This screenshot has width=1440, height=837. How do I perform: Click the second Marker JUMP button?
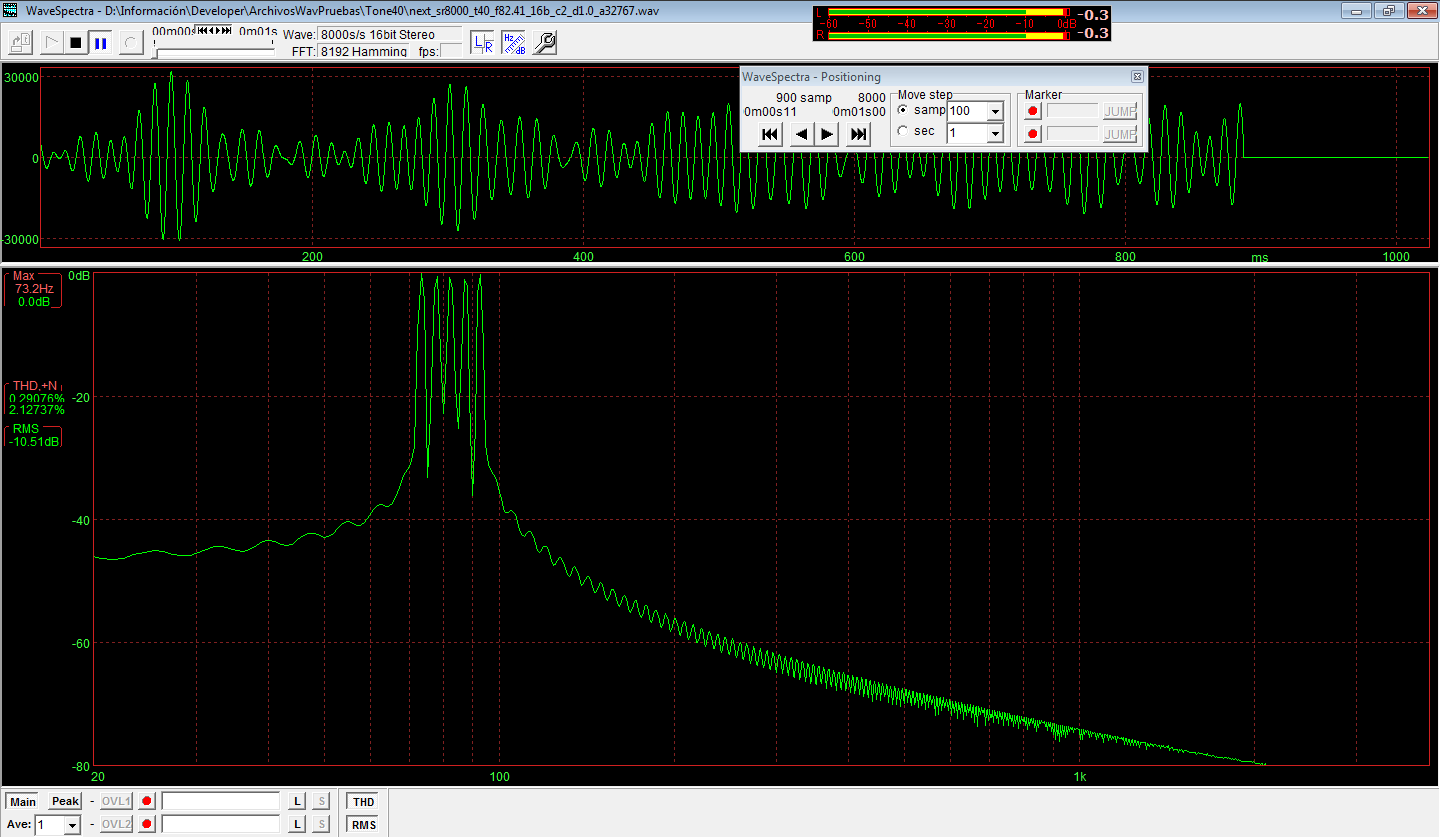coord(1120,134)
